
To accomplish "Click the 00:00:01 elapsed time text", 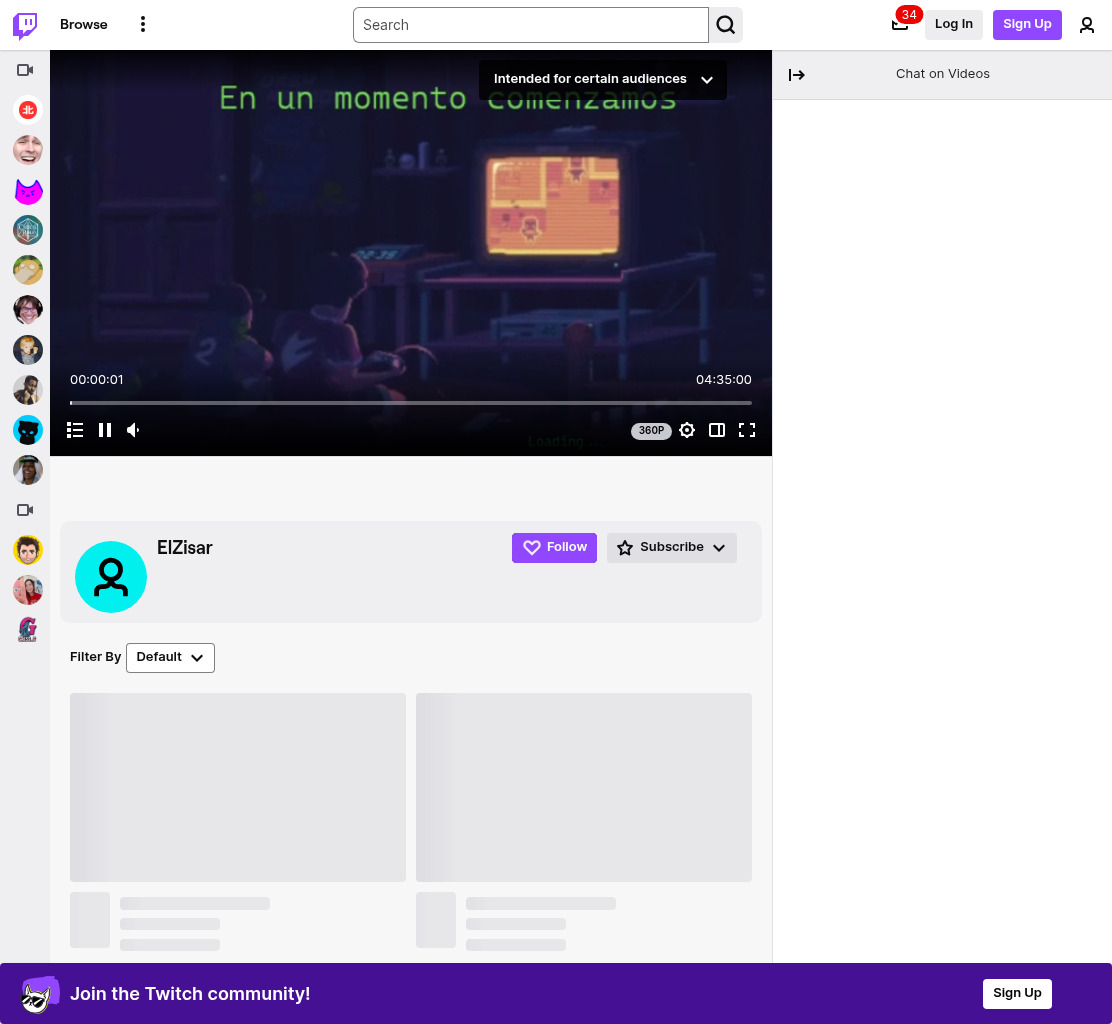I will 96,379.
